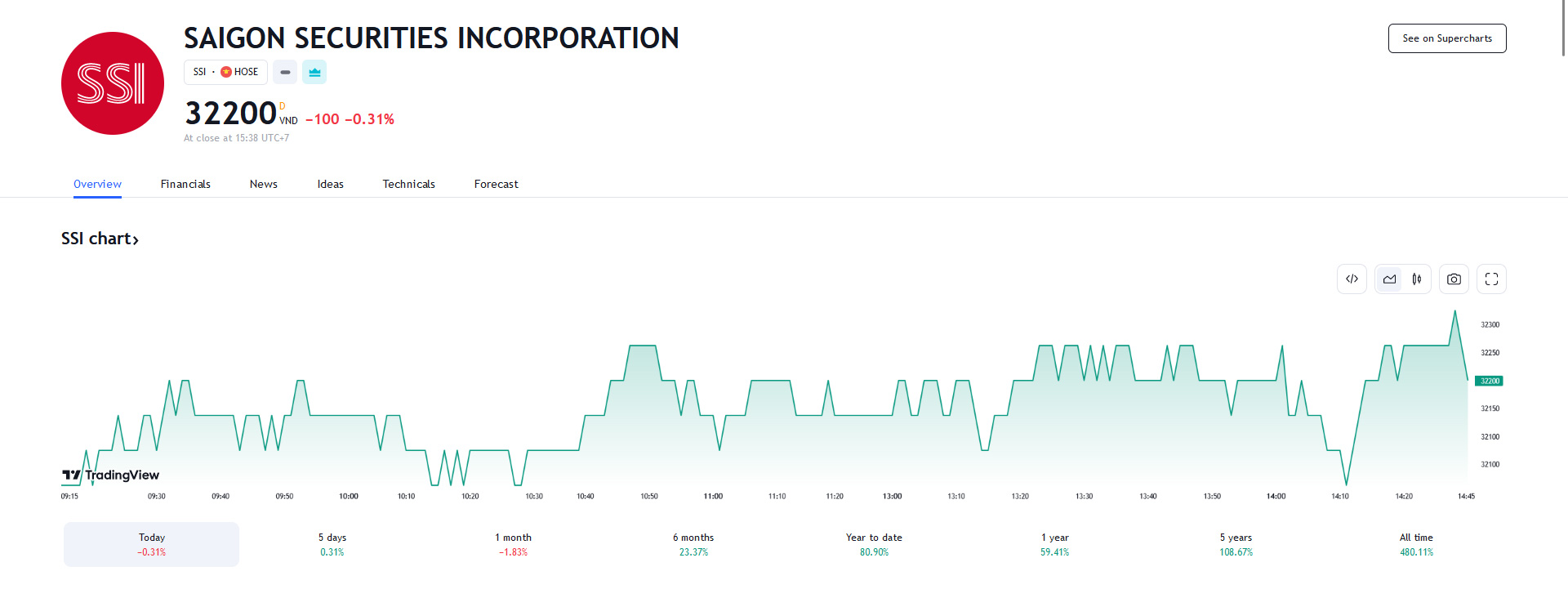Select the 5 days time range

click(x=332, y=544)
